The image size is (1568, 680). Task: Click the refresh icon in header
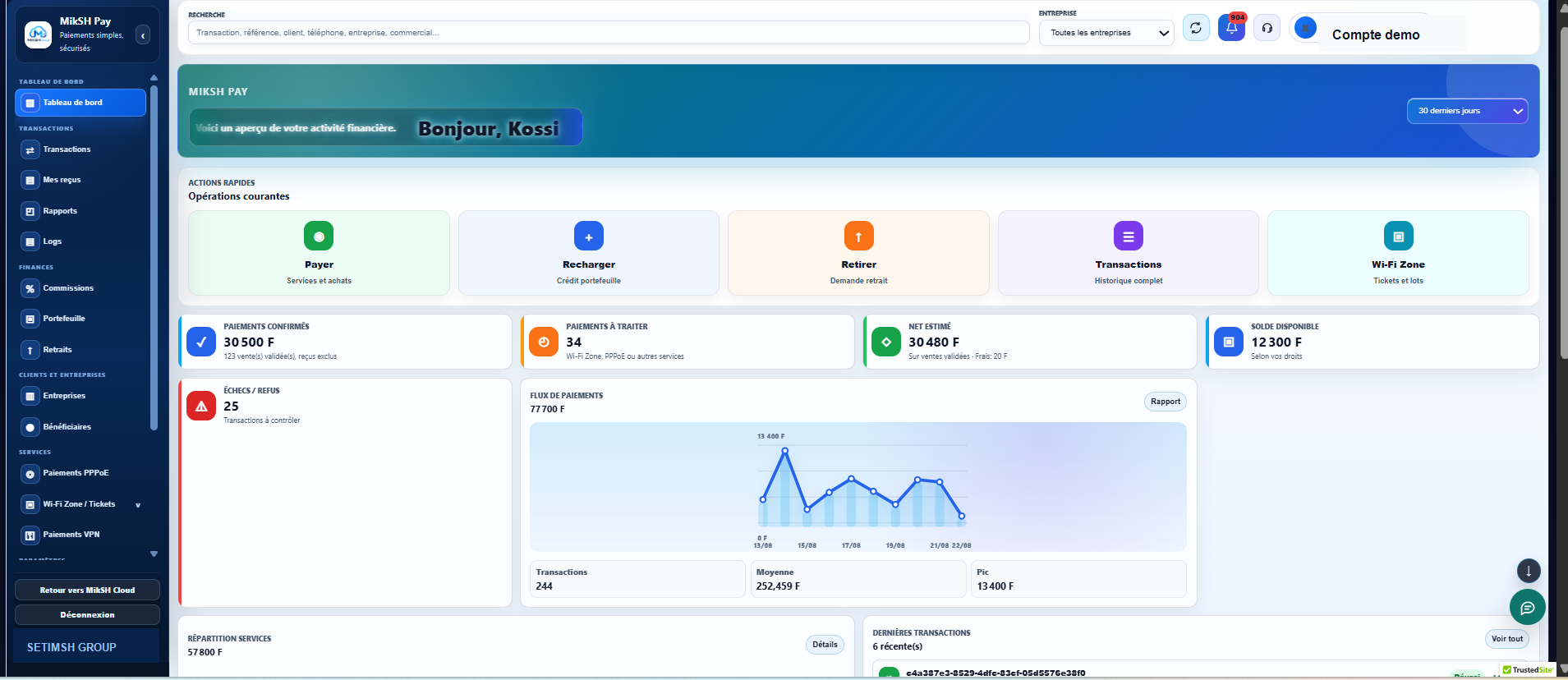tap(1196, 28)
